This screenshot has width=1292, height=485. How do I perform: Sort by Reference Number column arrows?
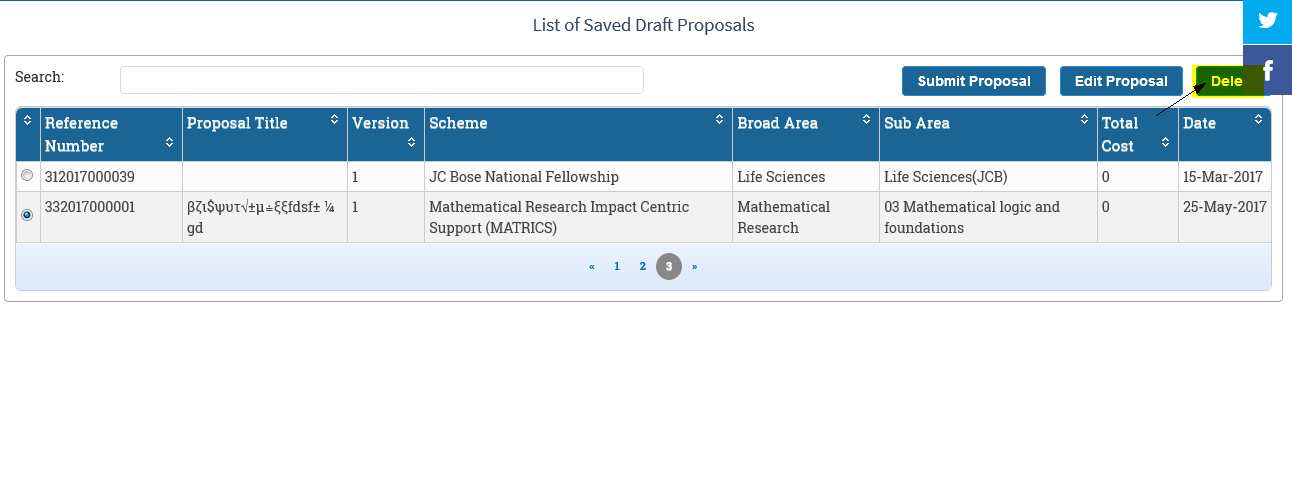click(169, 143)
